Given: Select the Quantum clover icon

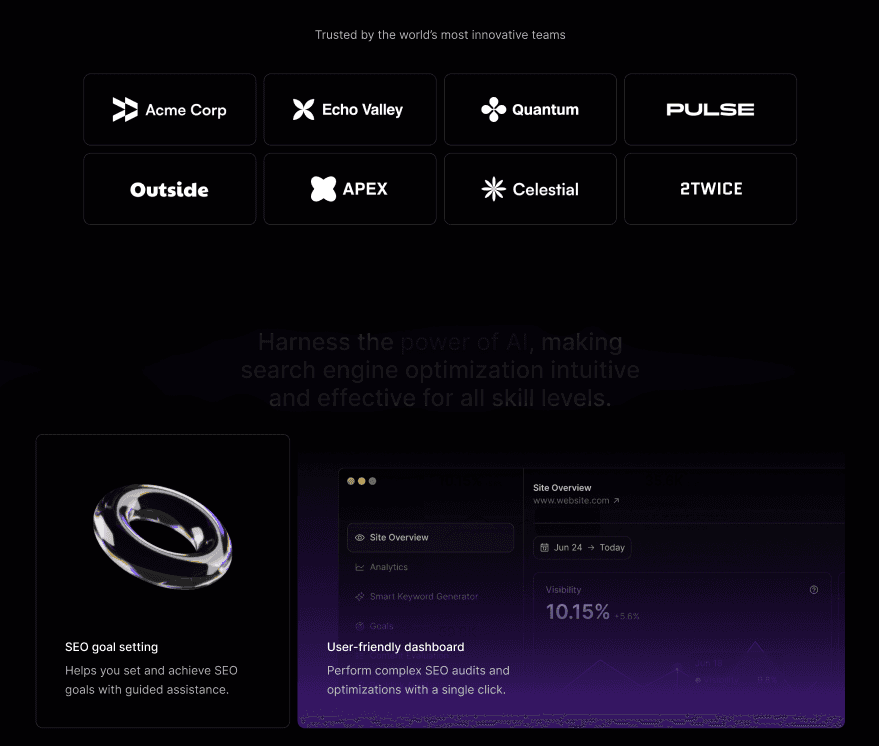Looking at the screenshot, I should [493, 109].
